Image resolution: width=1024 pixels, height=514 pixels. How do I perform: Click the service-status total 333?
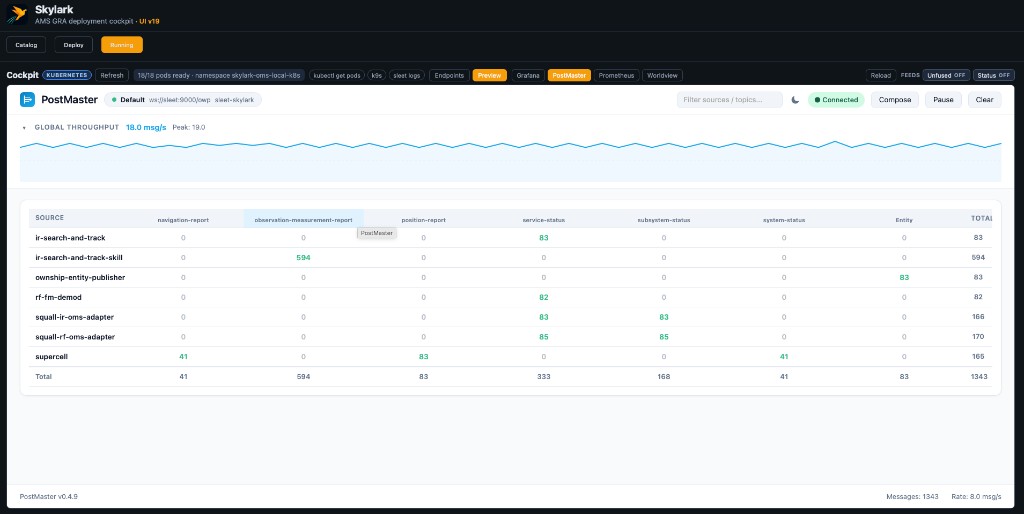(543, 377)
